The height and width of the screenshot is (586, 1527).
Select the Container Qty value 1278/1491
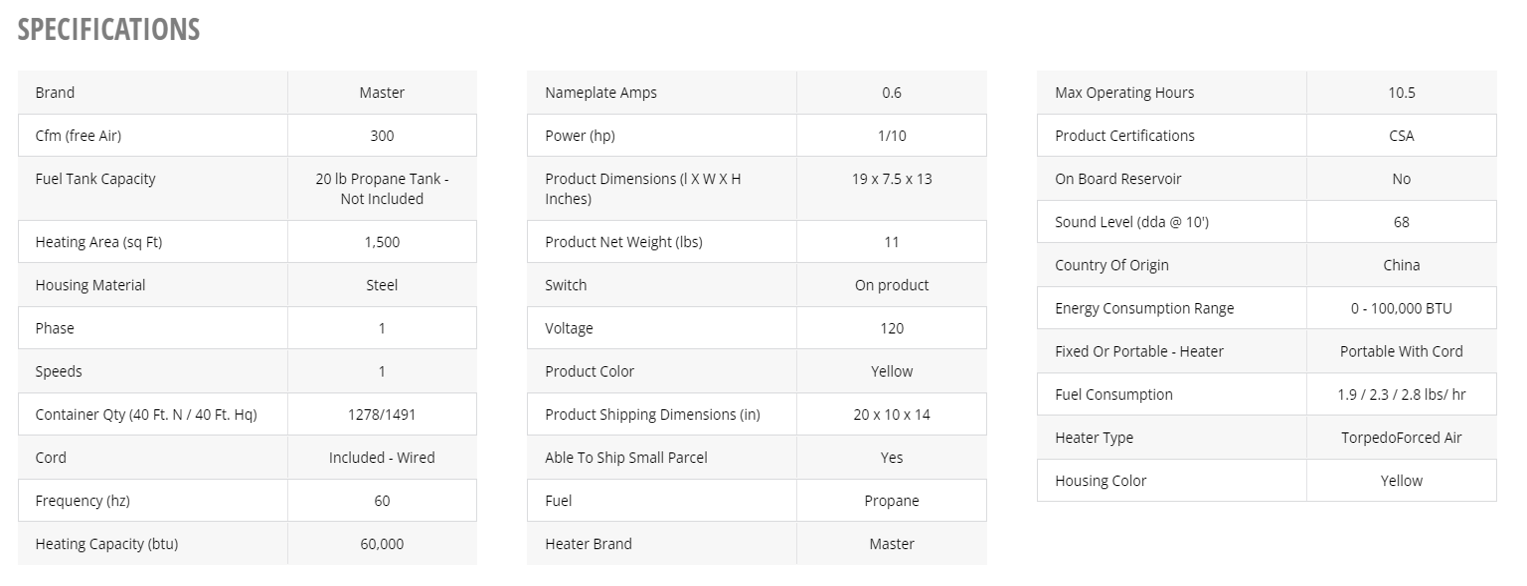[x=382, y=414]
